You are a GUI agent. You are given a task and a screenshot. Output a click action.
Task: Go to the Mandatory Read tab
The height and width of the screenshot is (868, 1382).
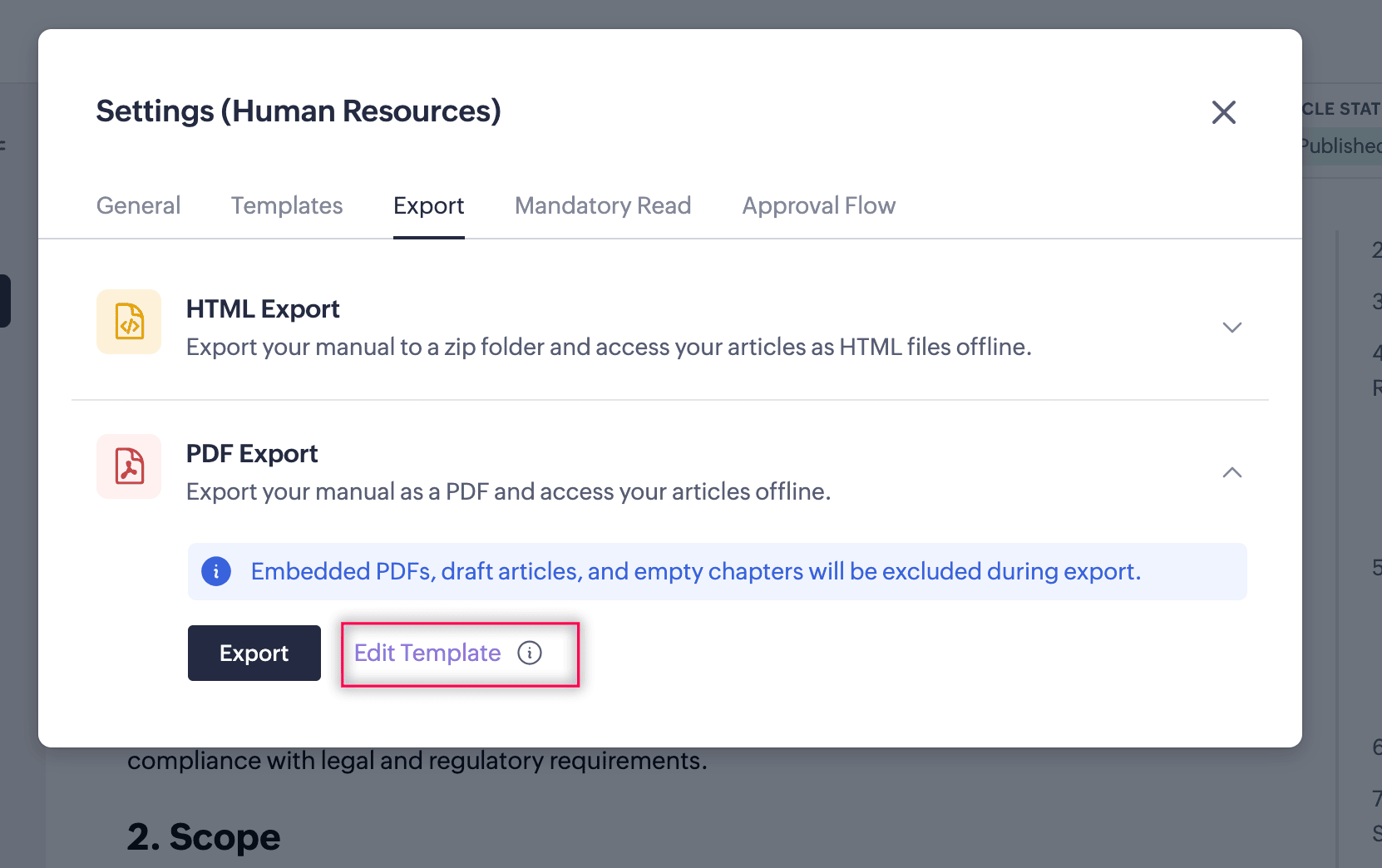pos(603,205)
